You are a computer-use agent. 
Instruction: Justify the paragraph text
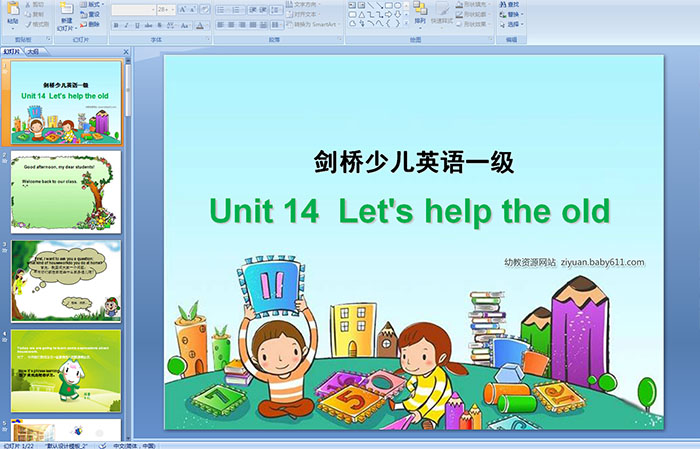coord(253,25)
